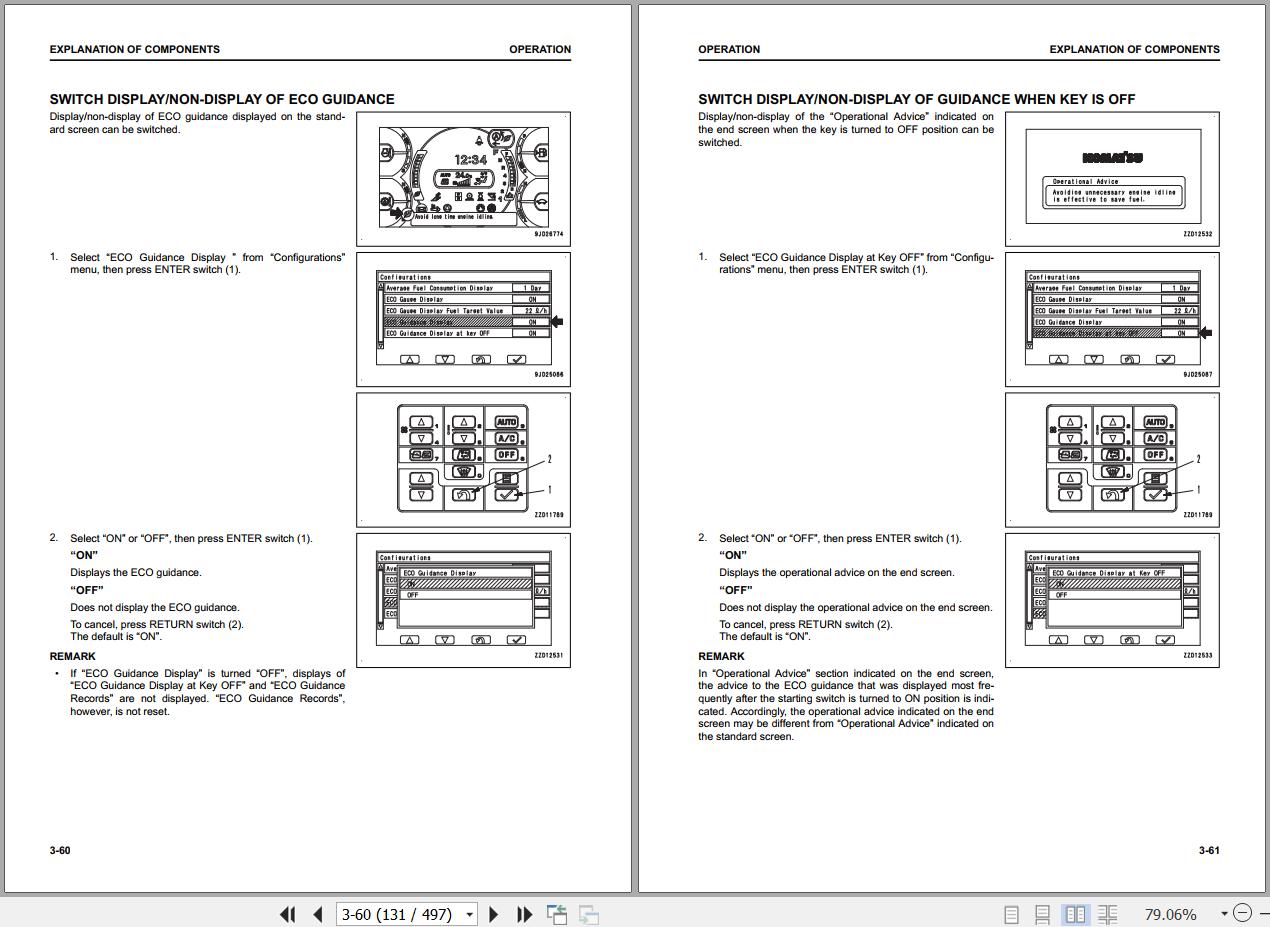This screenshot has height=927, width=1270.
Task: Click the go to previous view icon
Action: (x=557, y=914)
